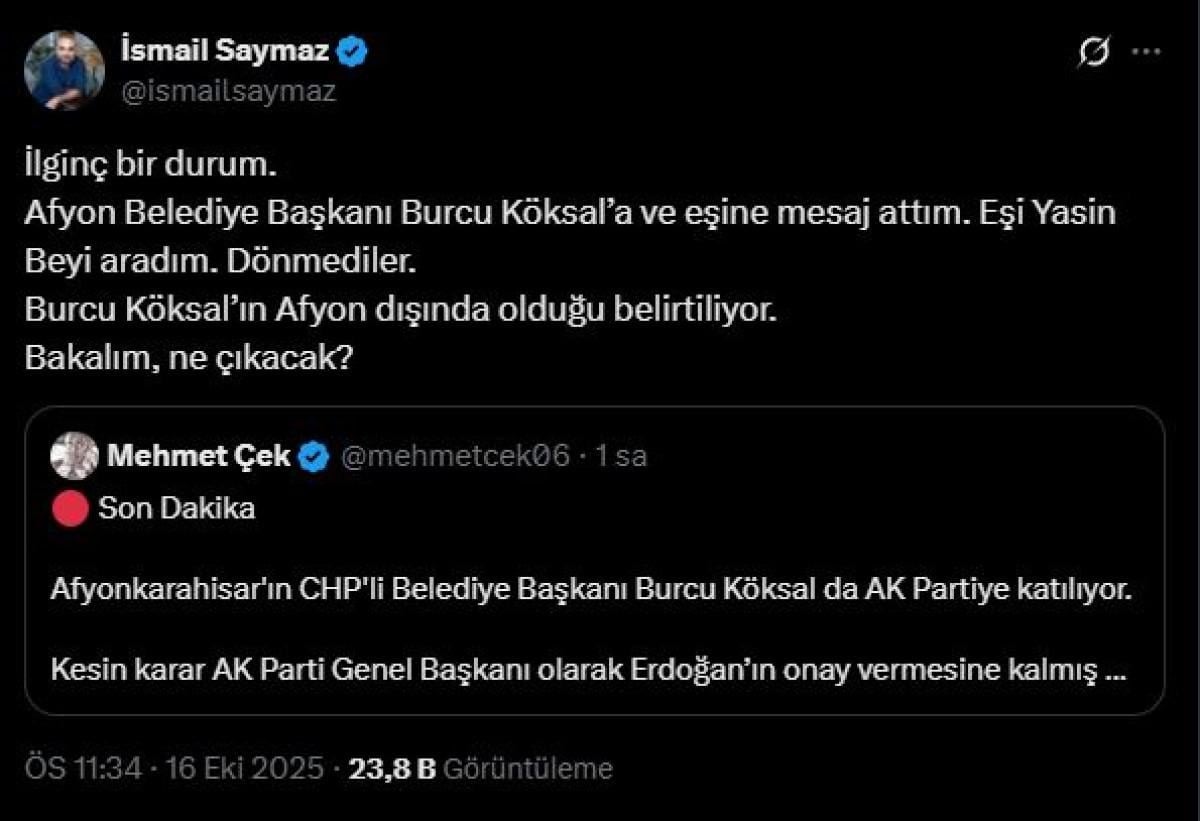The width and height of the screenshot is (1200, 821).
Task: Click the Grok icon beside the more menu
Action: 1094,54
